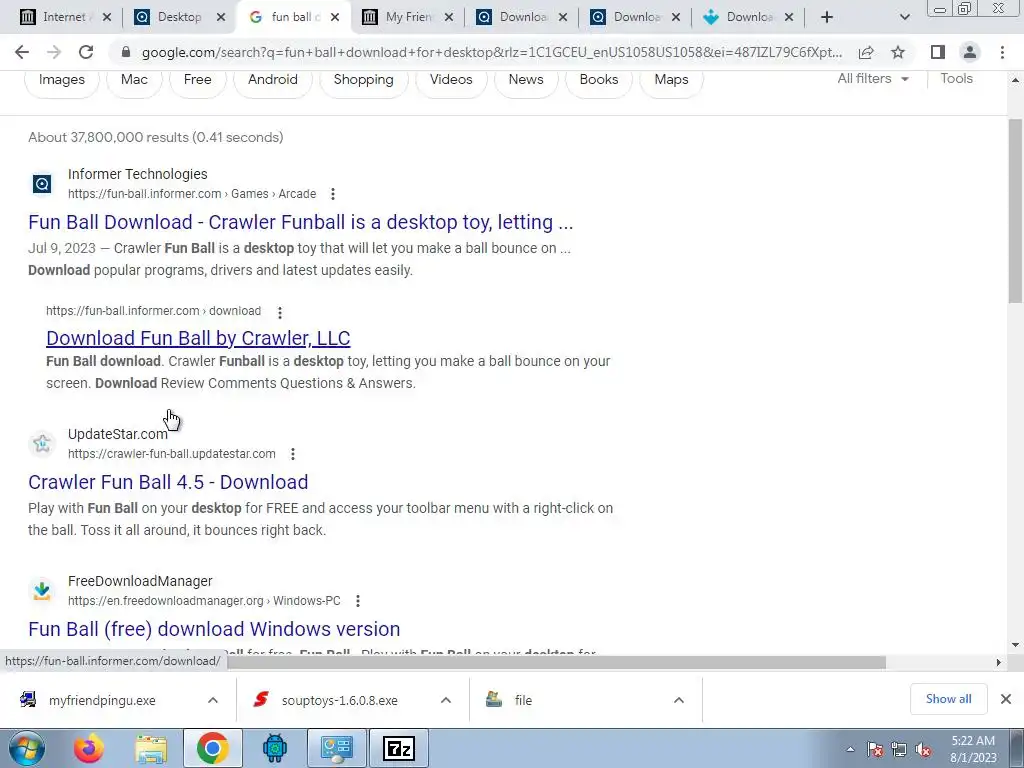This screenshot has height=768, width=1024.
Task: Close the My Friend tab
Action: coord(449,17)
